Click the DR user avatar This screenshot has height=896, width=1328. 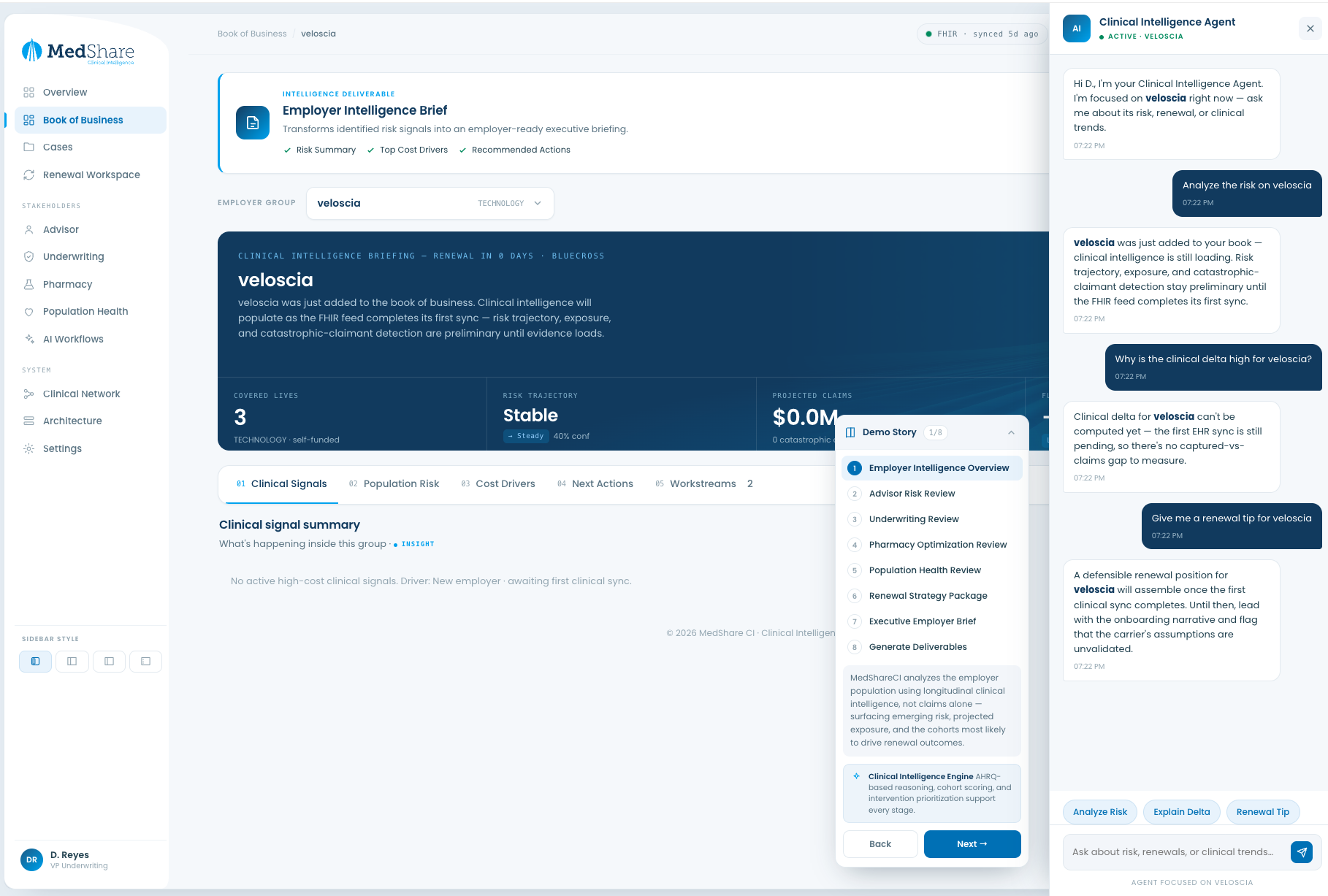(31, 859)
